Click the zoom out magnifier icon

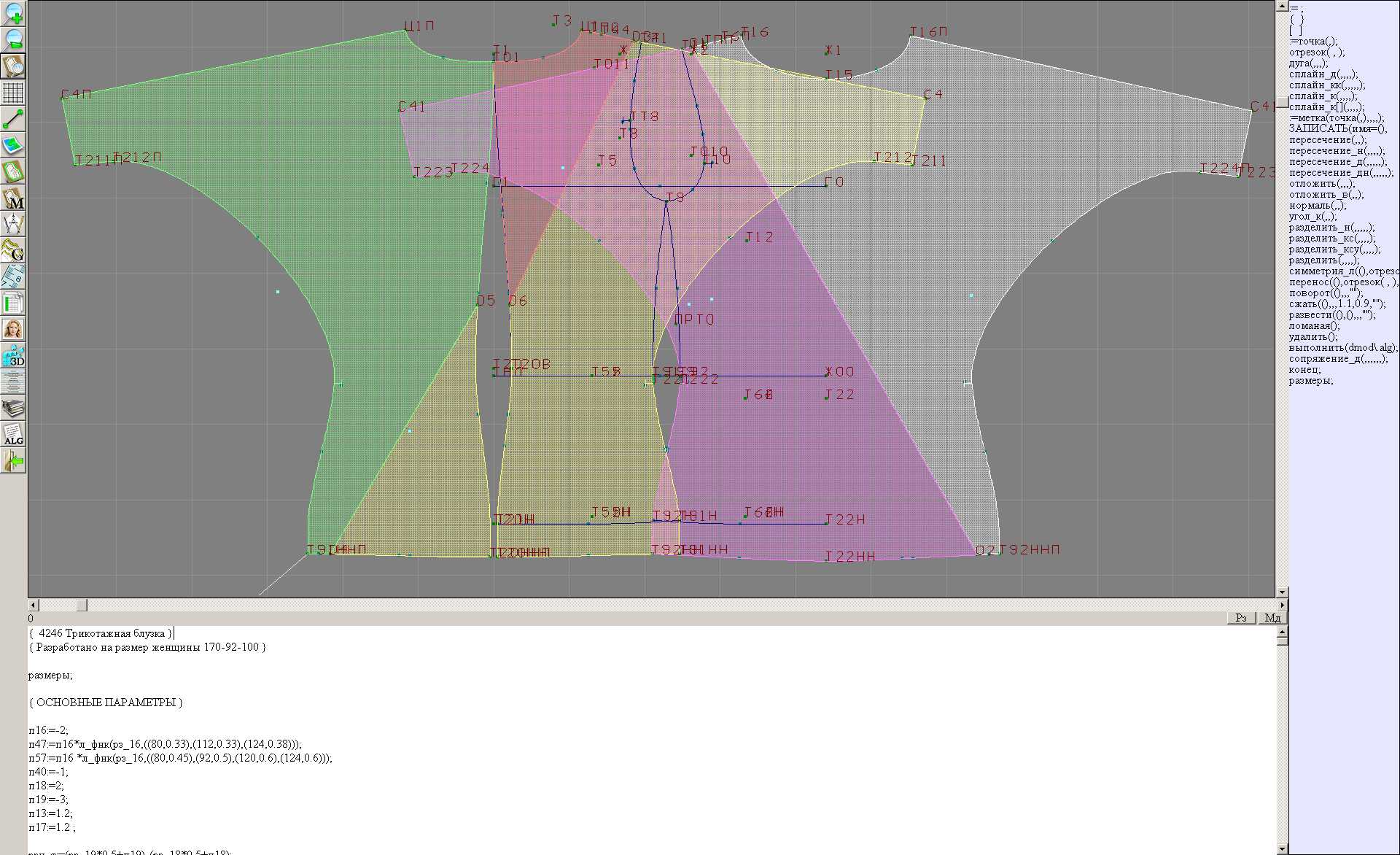coord(13,39)
